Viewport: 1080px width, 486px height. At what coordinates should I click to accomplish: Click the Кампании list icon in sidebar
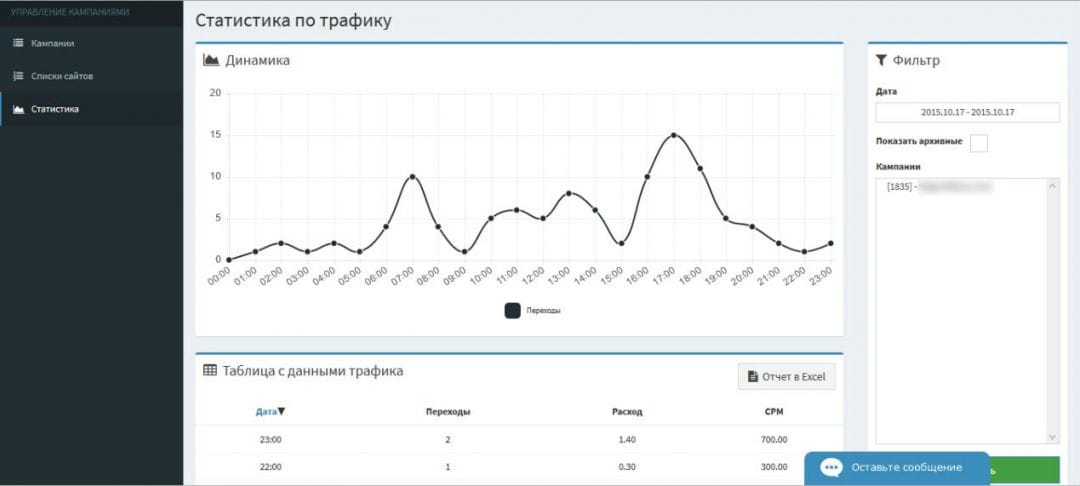click(x=19, y=43)
